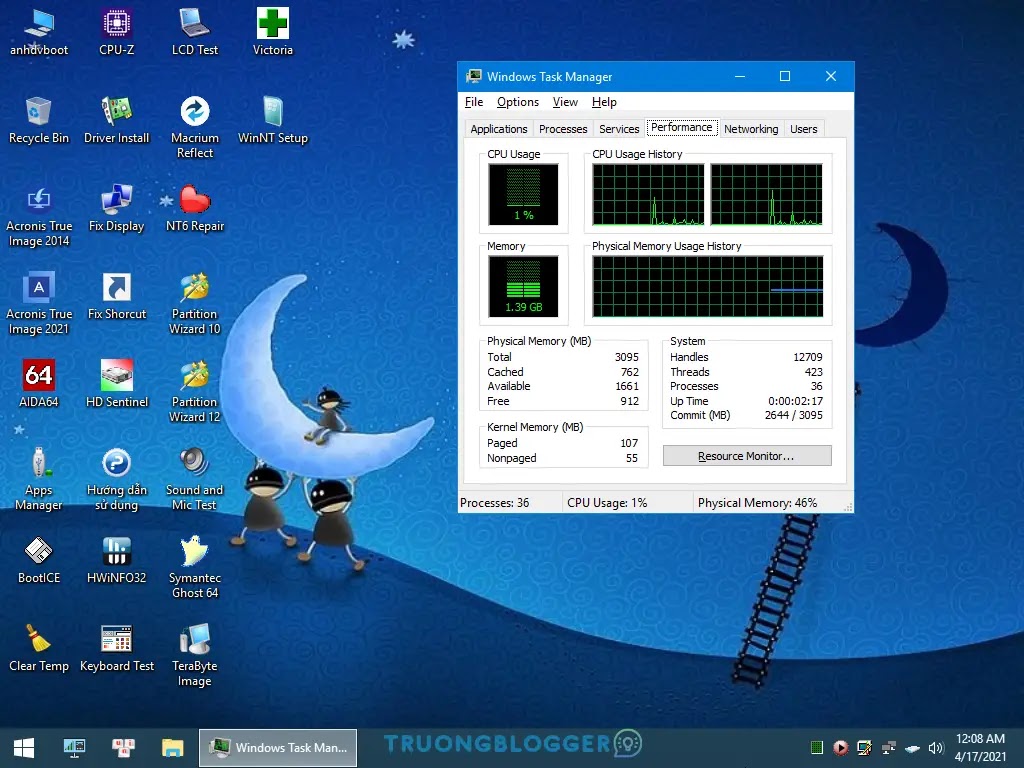The image size is (1024, 768).
Task: Open the File menu in Task Manager
Action: [473, 102]
